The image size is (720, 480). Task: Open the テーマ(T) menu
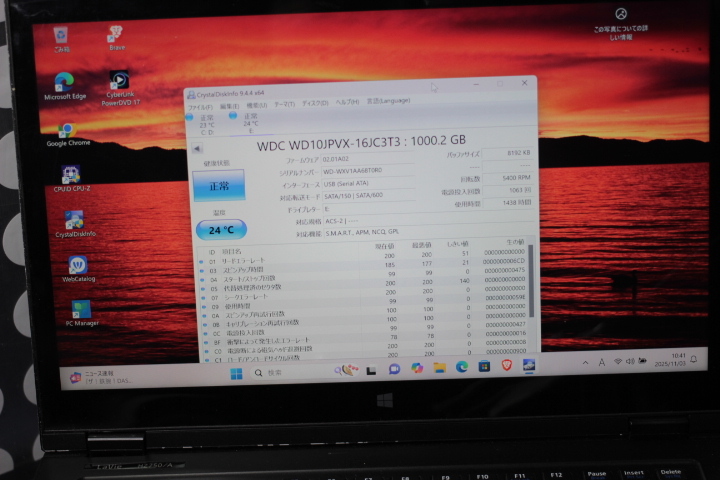tap(284, 104)
